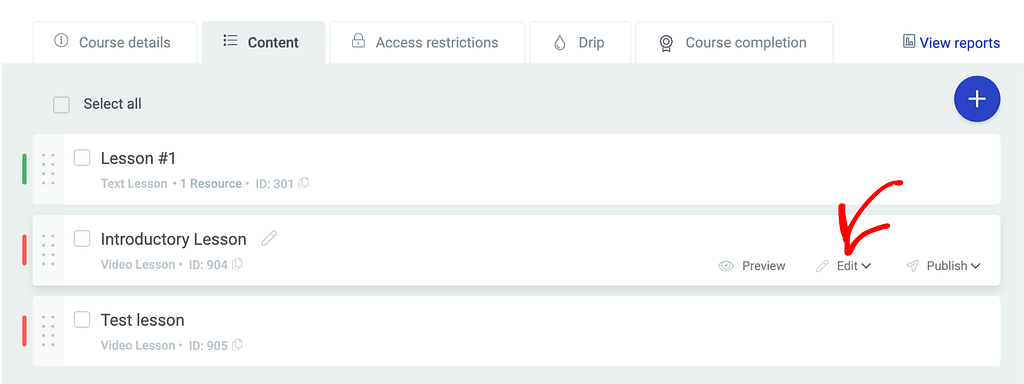The height and width of the screenshot is (384, 1024).
Task: Copy ID 904 using the copy icon
Action: tap(237, 264)
